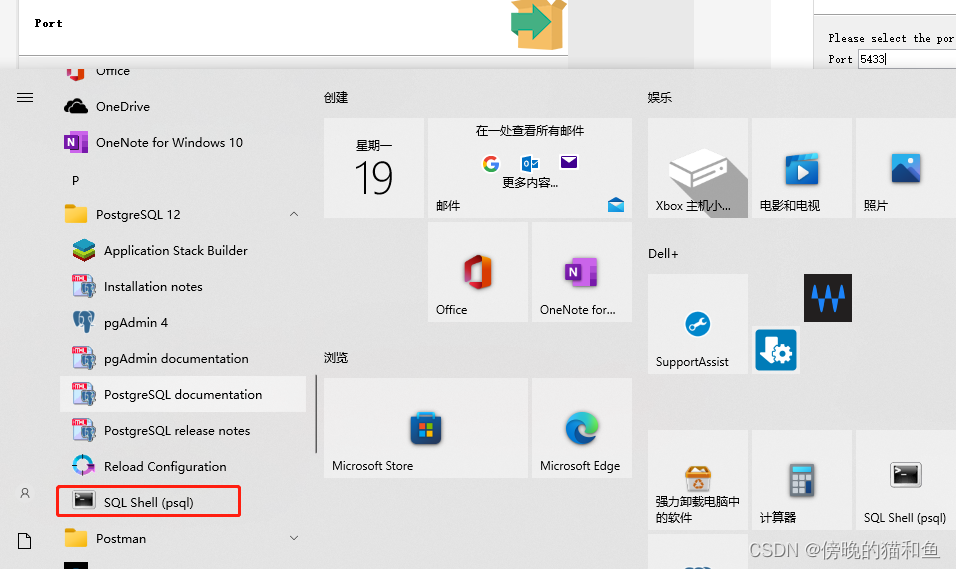Screen dimensions: 956x569
Task: Click the start menu app list scrollbar
Action: pos(316,414)
